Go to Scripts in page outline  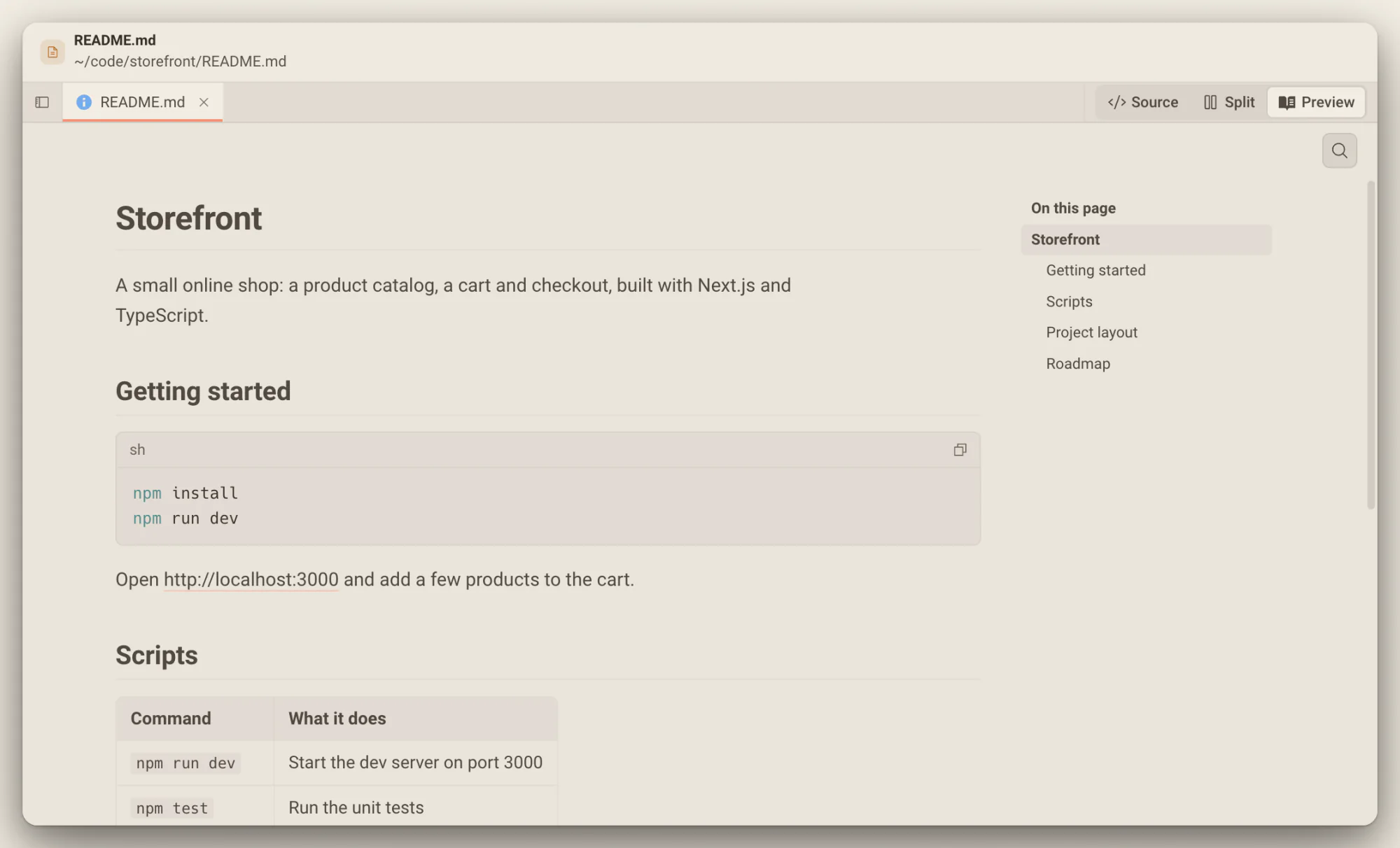tap(1069, 302)
